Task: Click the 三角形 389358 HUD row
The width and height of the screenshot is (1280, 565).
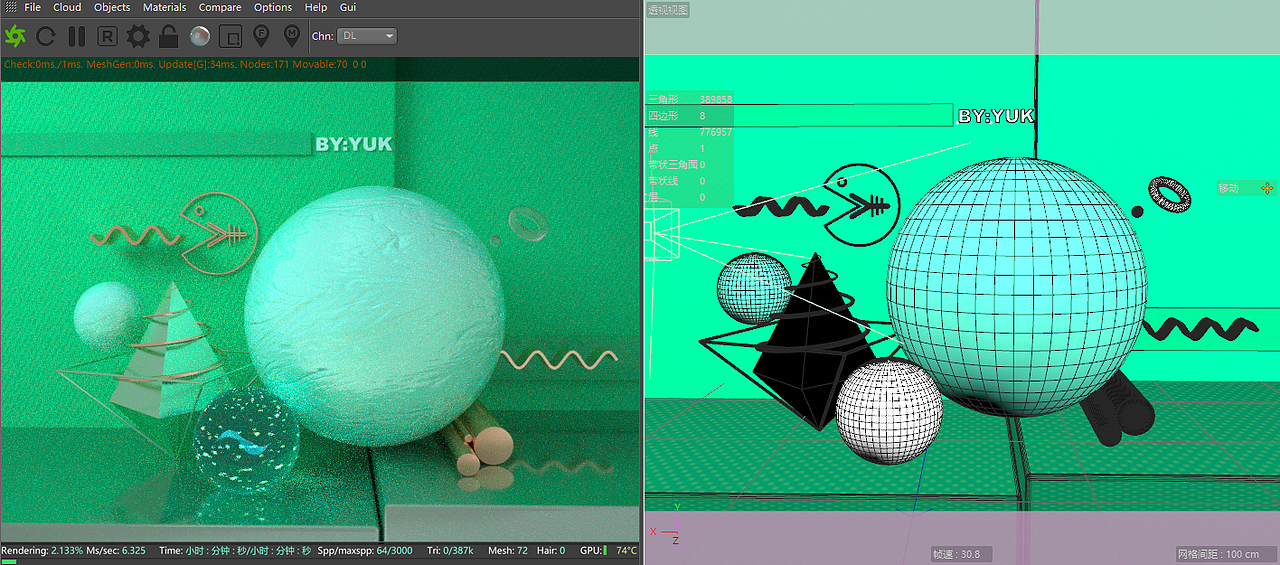Action: [x=690, y=100]
